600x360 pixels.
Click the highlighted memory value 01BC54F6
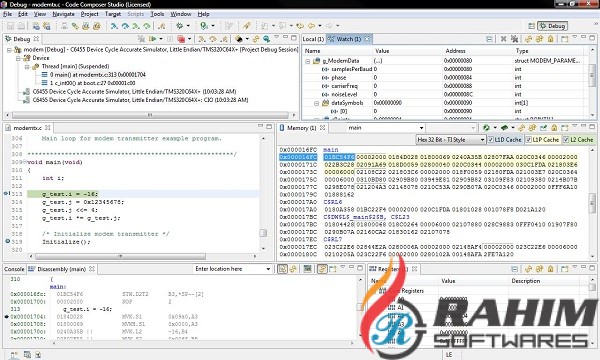[339, 157]
